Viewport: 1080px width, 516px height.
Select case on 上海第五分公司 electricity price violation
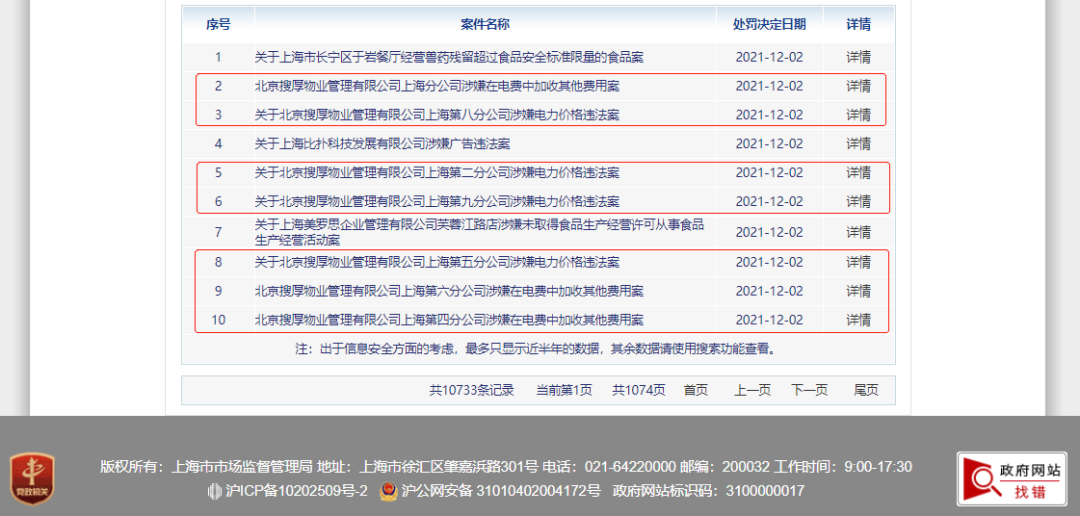point(437,262)
